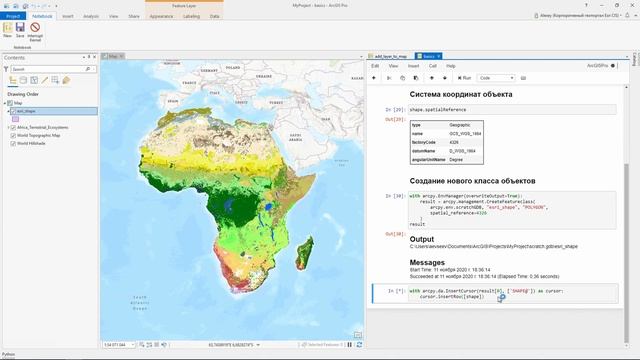Screen dimensions: 640x360
Task: Click the InsertCursor code cell
Action: (512, 294)
